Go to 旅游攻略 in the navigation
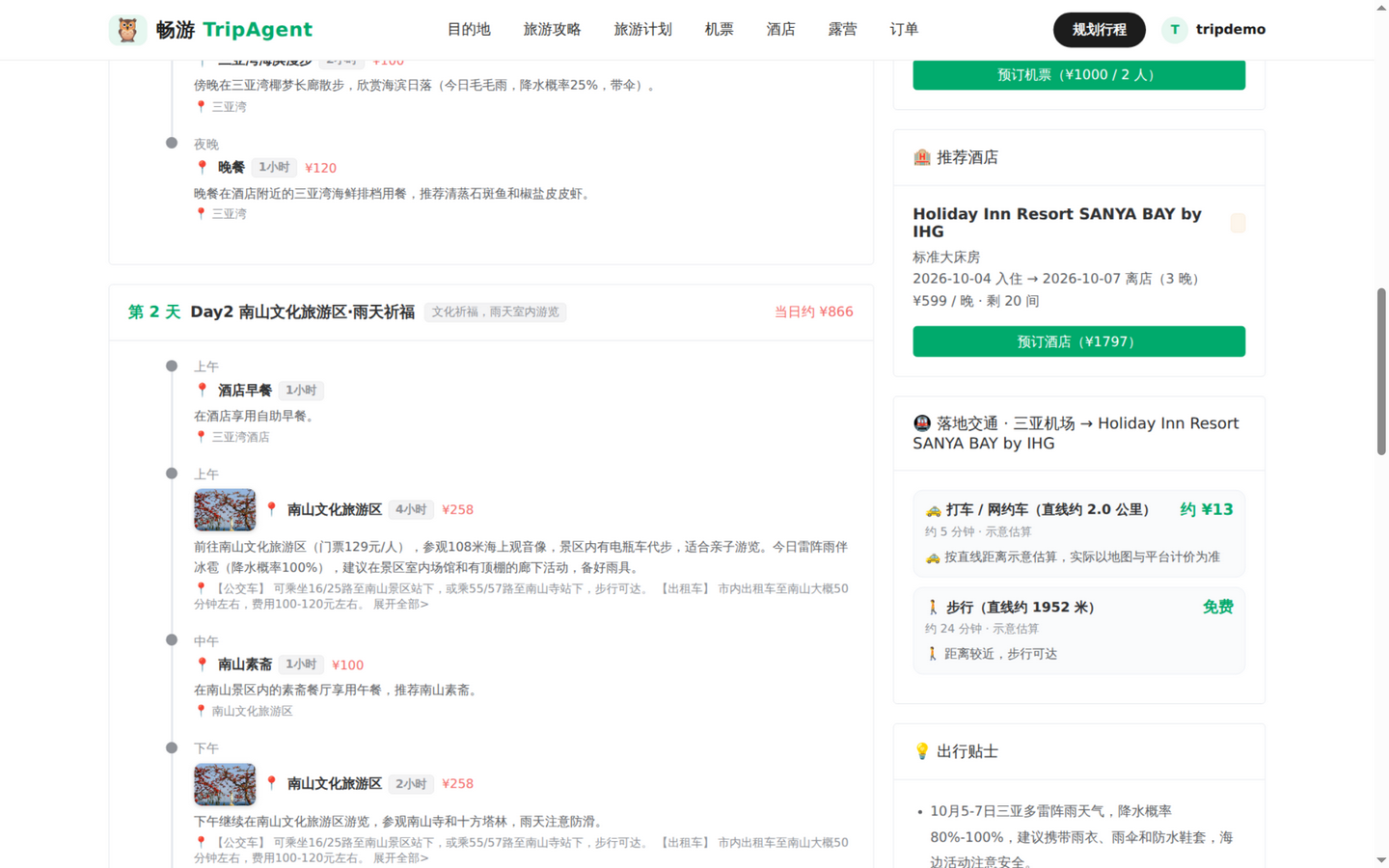1389x868 pixels. coord(552,30)
